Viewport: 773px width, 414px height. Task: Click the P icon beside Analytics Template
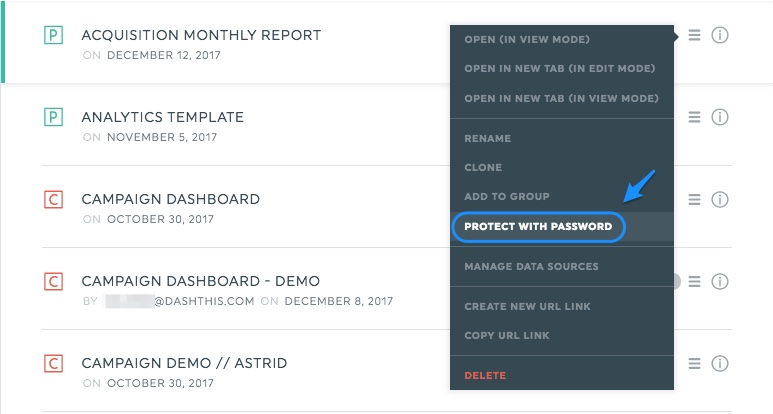(x=53, y=117)
